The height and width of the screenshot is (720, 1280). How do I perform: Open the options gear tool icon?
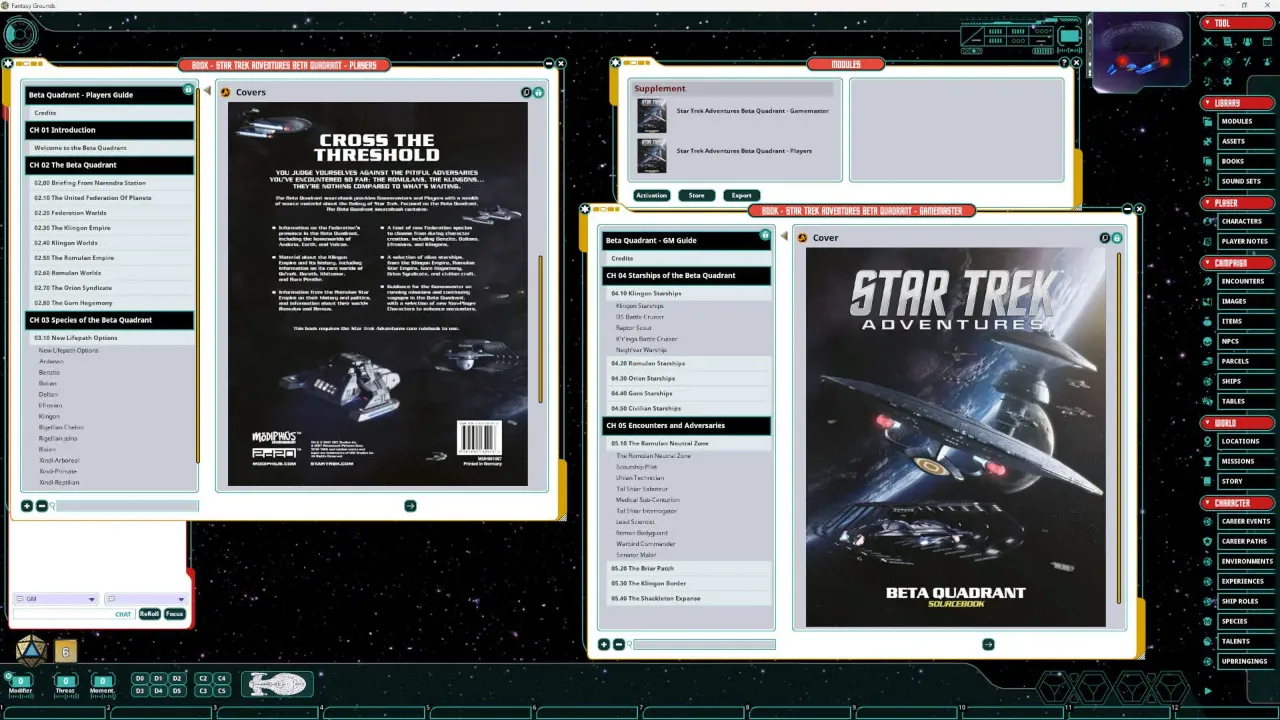(1228, 81)
